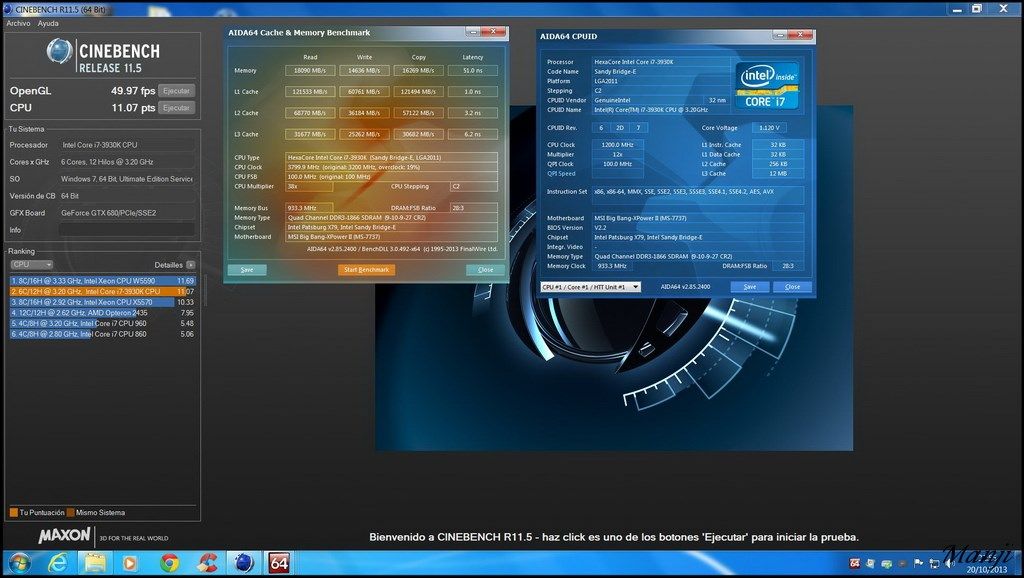Select ranking entry Xeon CPU W5590
1024x578 pixels.
pos(103,281)
